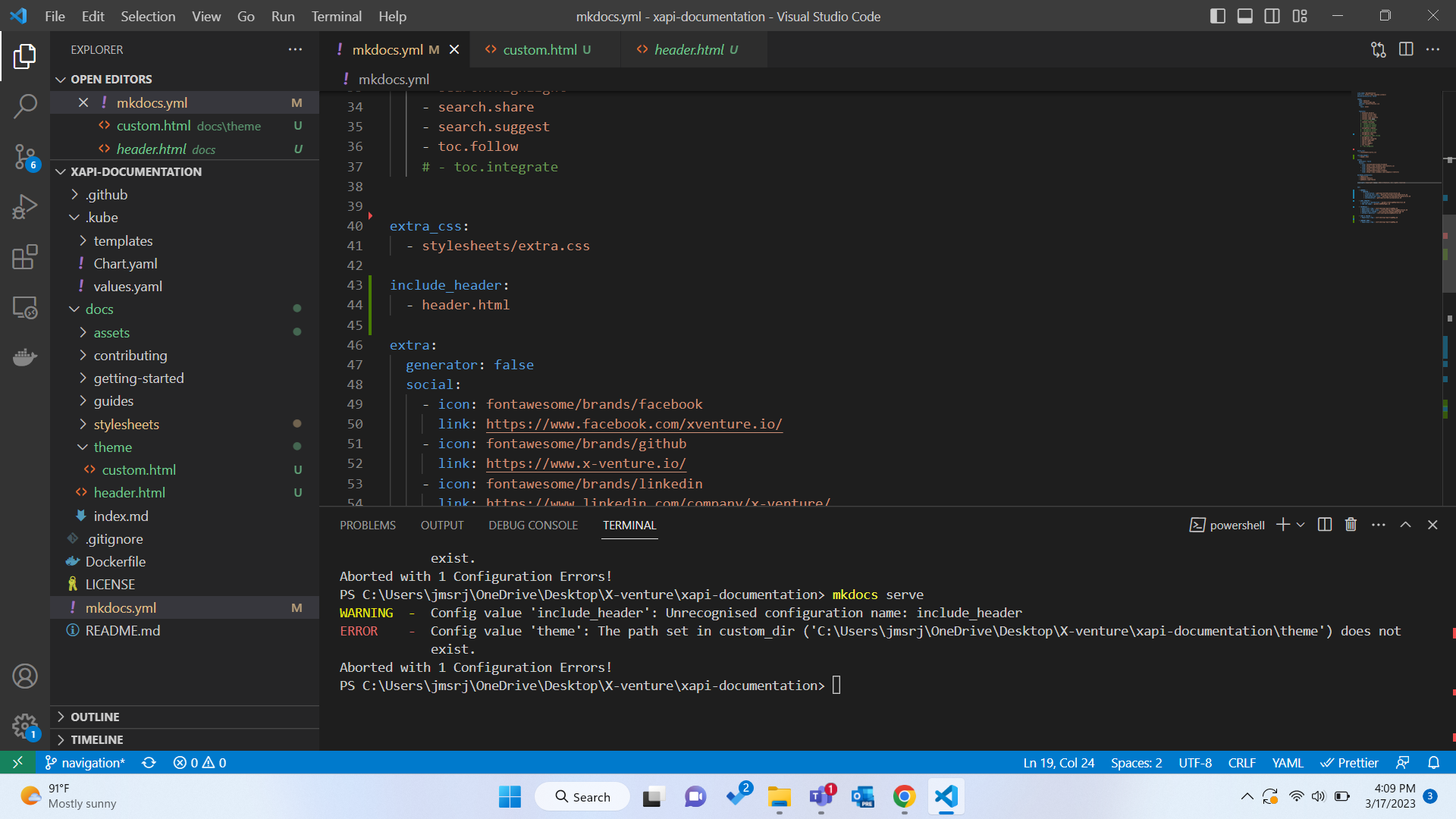This screenshot has width=1456, height=819.
Task: Click errors and warnings count in status bar
Action: (200, 762)
